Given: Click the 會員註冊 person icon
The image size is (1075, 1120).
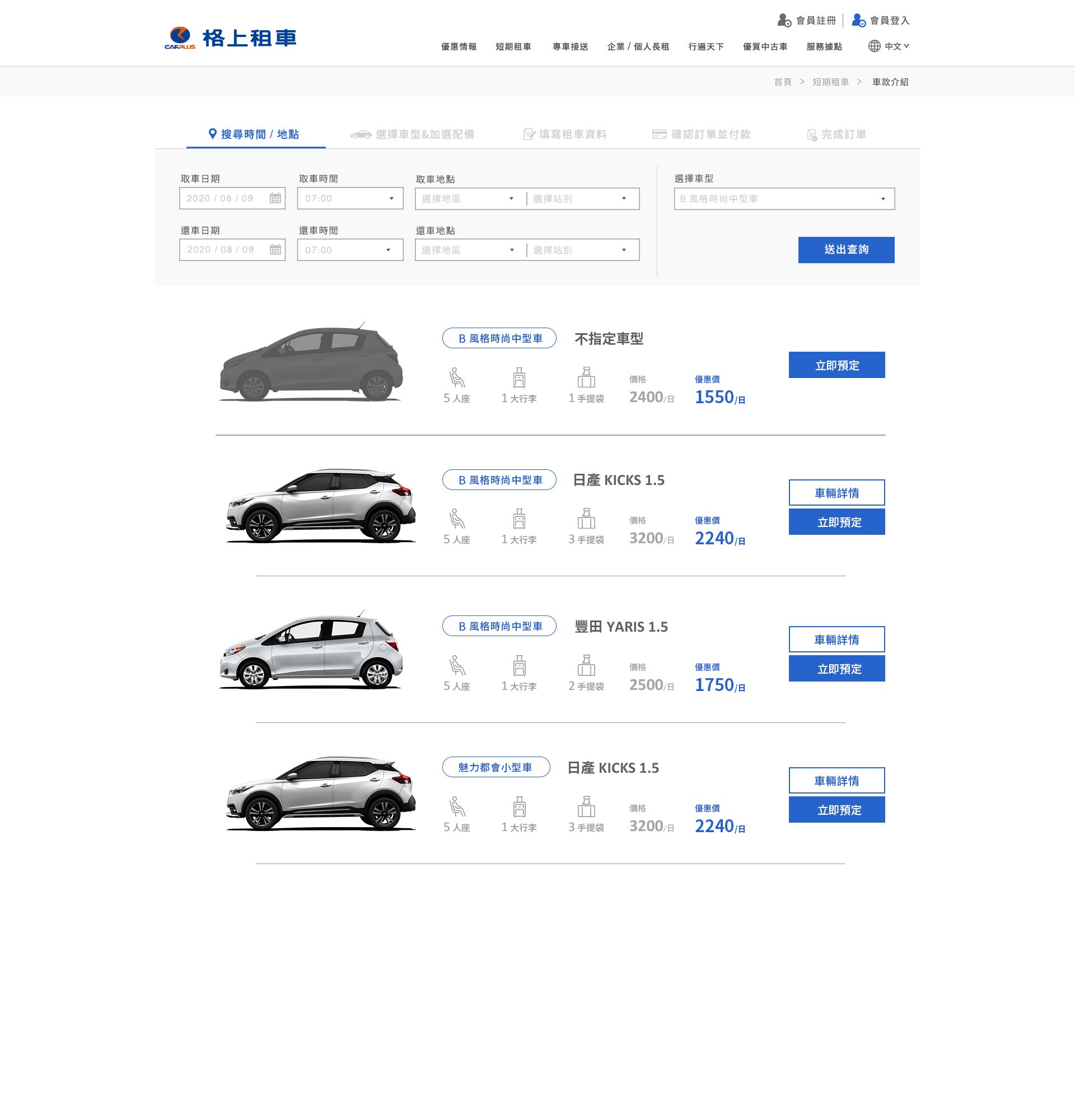Looking at the screenshot, I should (784, 21).
